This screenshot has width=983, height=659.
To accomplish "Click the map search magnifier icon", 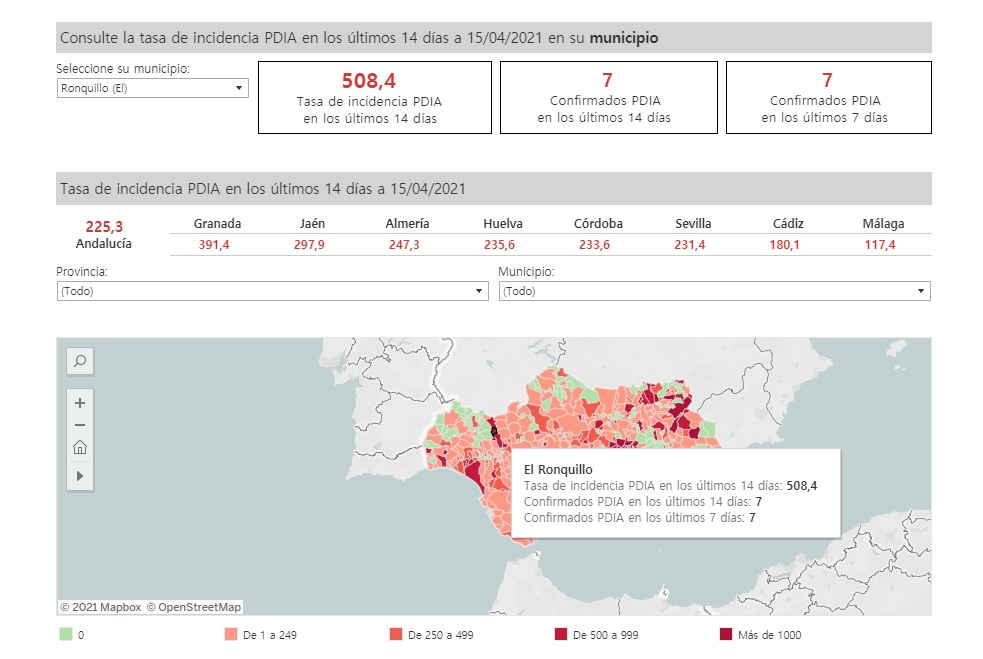I will (x=80, y=361).
